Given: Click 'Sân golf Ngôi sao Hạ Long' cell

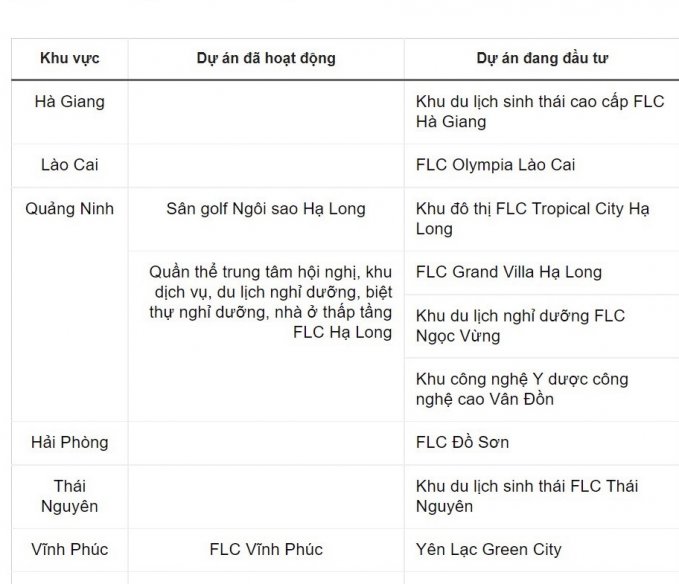Looking at the screenshot, I should (x=266, y=209).
